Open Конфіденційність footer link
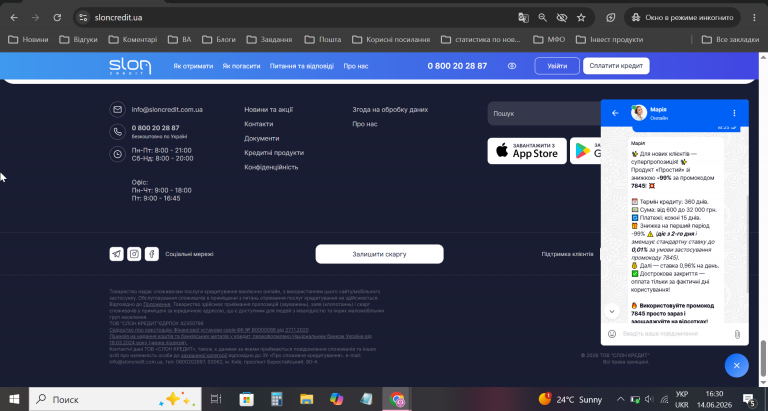 tap(271, 167)
